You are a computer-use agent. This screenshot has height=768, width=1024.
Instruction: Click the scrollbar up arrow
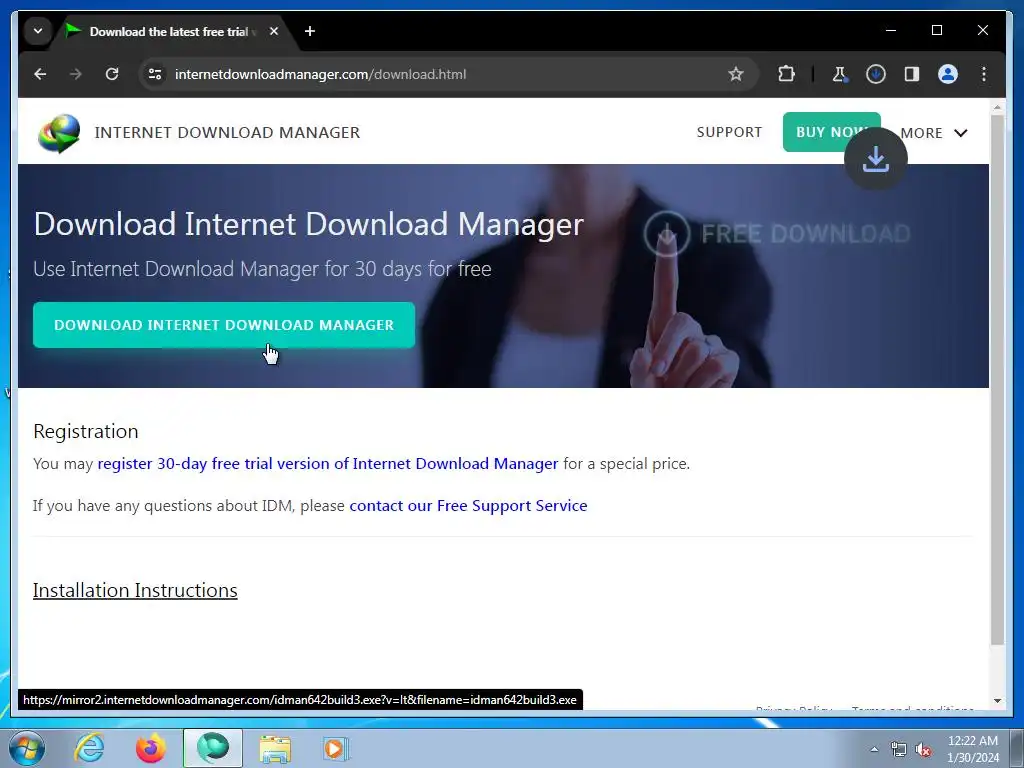(x=997, y=106)
